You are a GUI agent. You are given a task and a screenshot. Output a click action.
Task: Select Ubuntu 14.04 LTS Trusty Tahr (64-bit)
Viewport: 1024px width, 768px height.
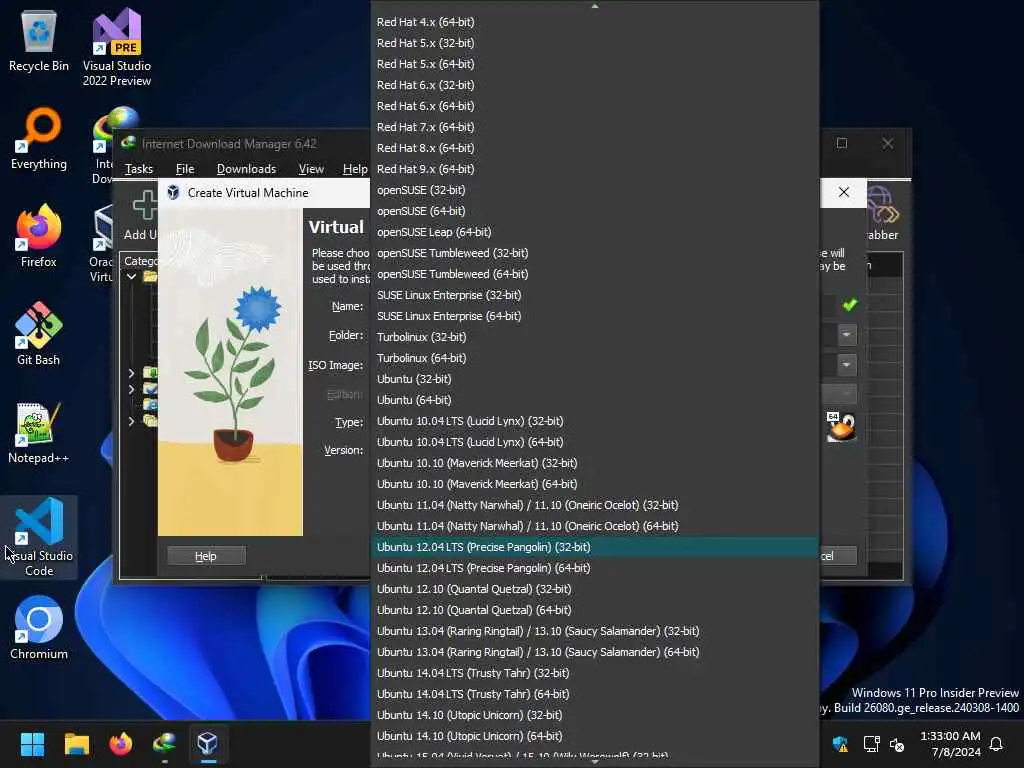pos(594,694)
